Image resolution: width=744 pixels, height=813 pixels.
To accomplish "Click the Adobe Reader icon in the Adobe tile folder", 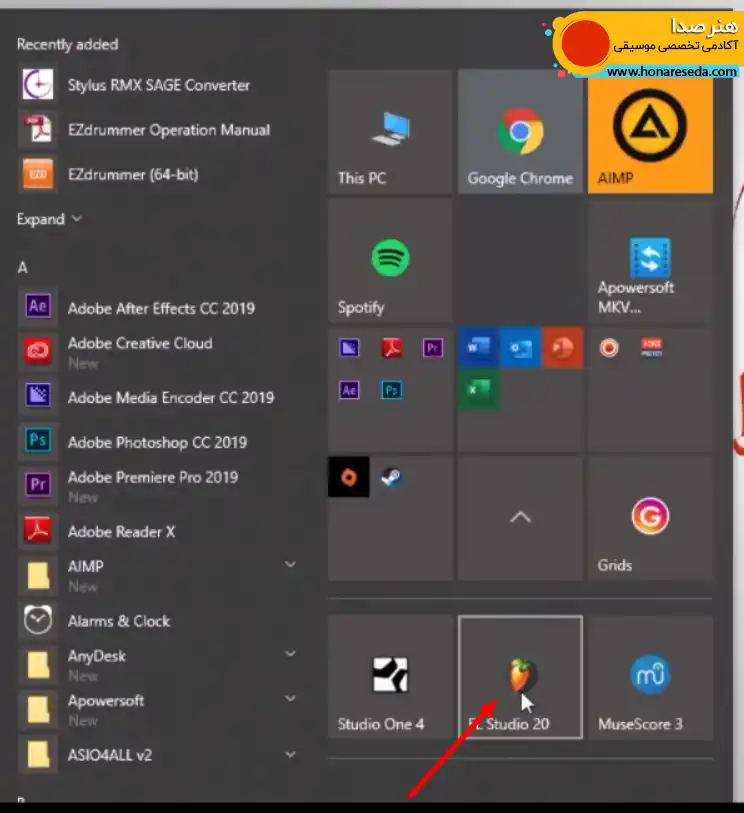I will pyautogui.click(x=391, y=347).
